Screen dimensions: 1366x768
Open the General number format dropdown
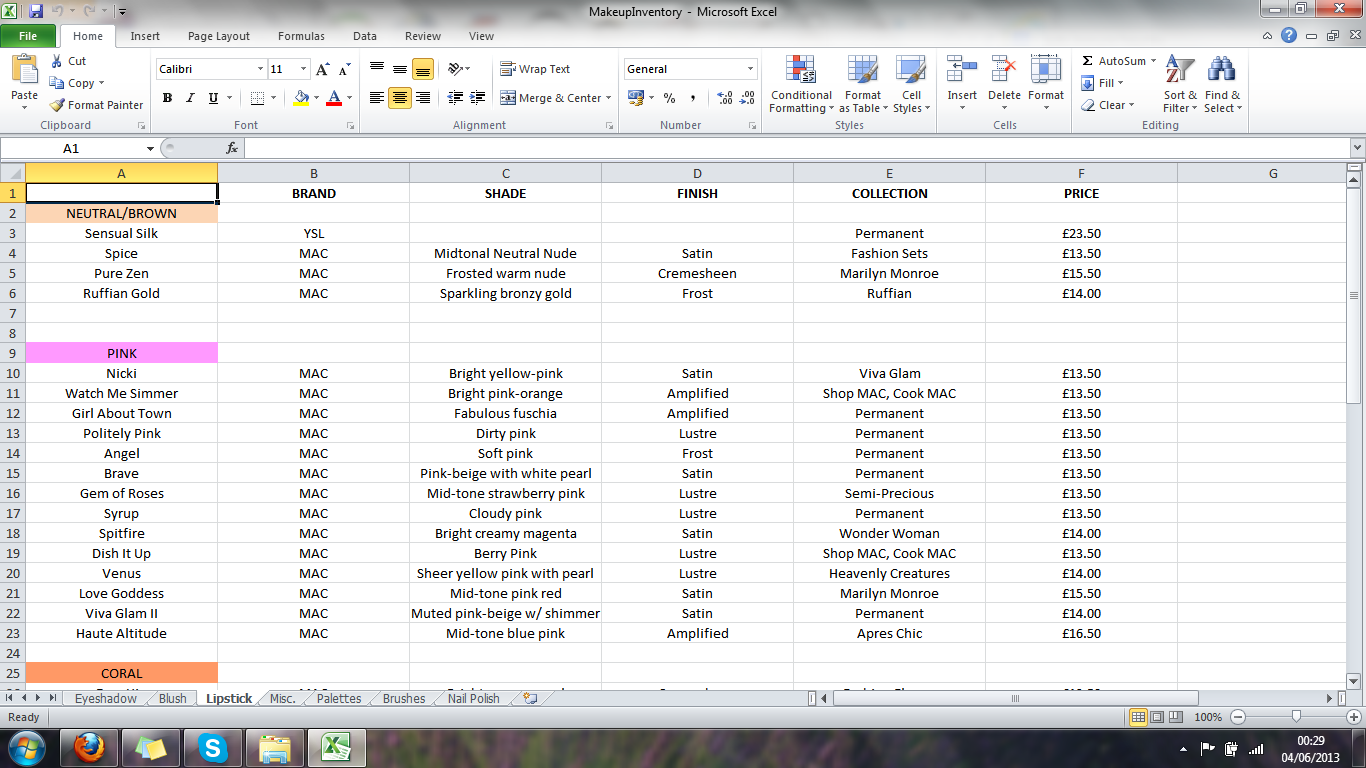pos(751,69)
